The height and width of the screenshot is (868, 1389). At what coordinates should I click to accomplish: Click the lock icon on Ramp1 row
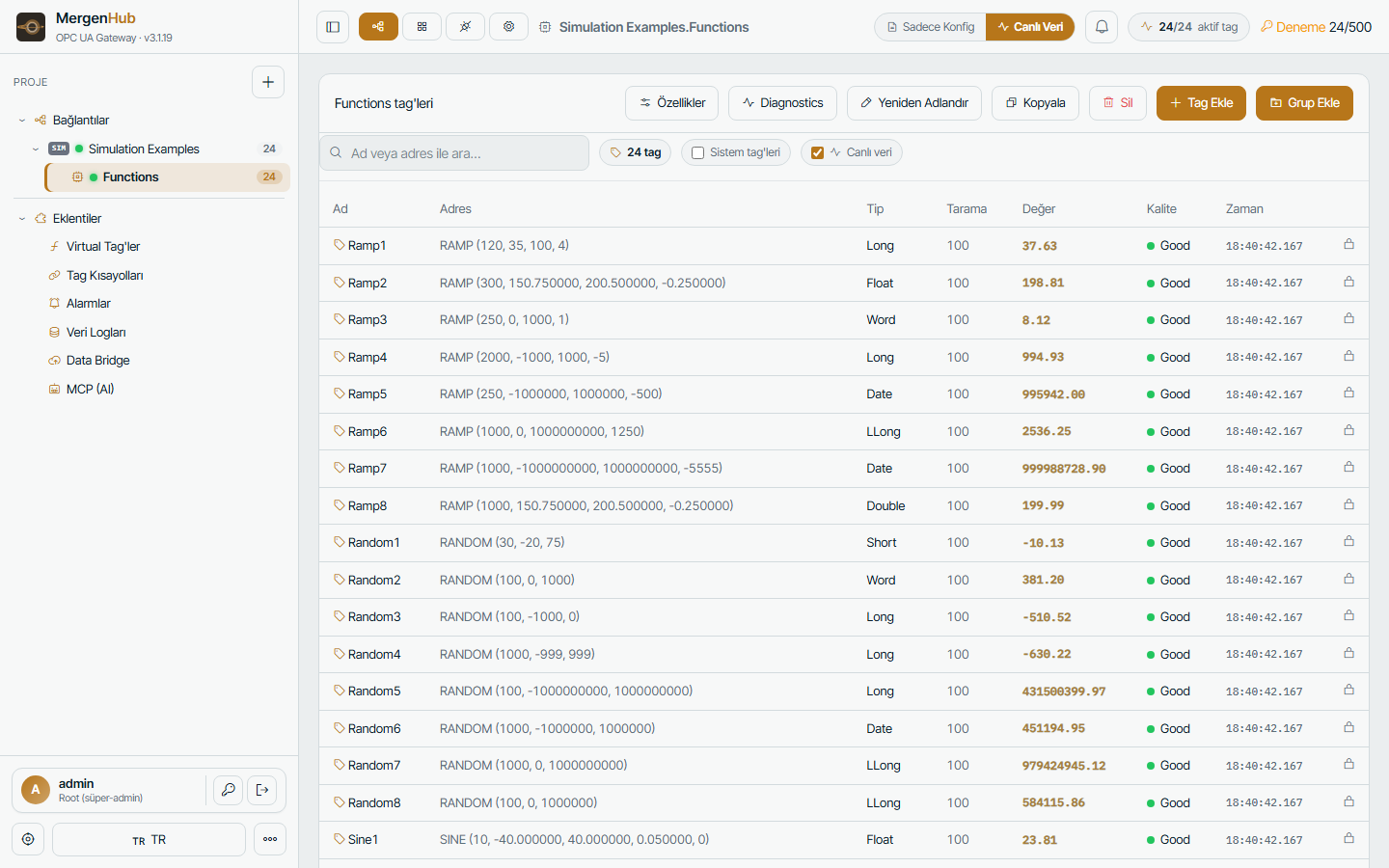[1348, 245]
